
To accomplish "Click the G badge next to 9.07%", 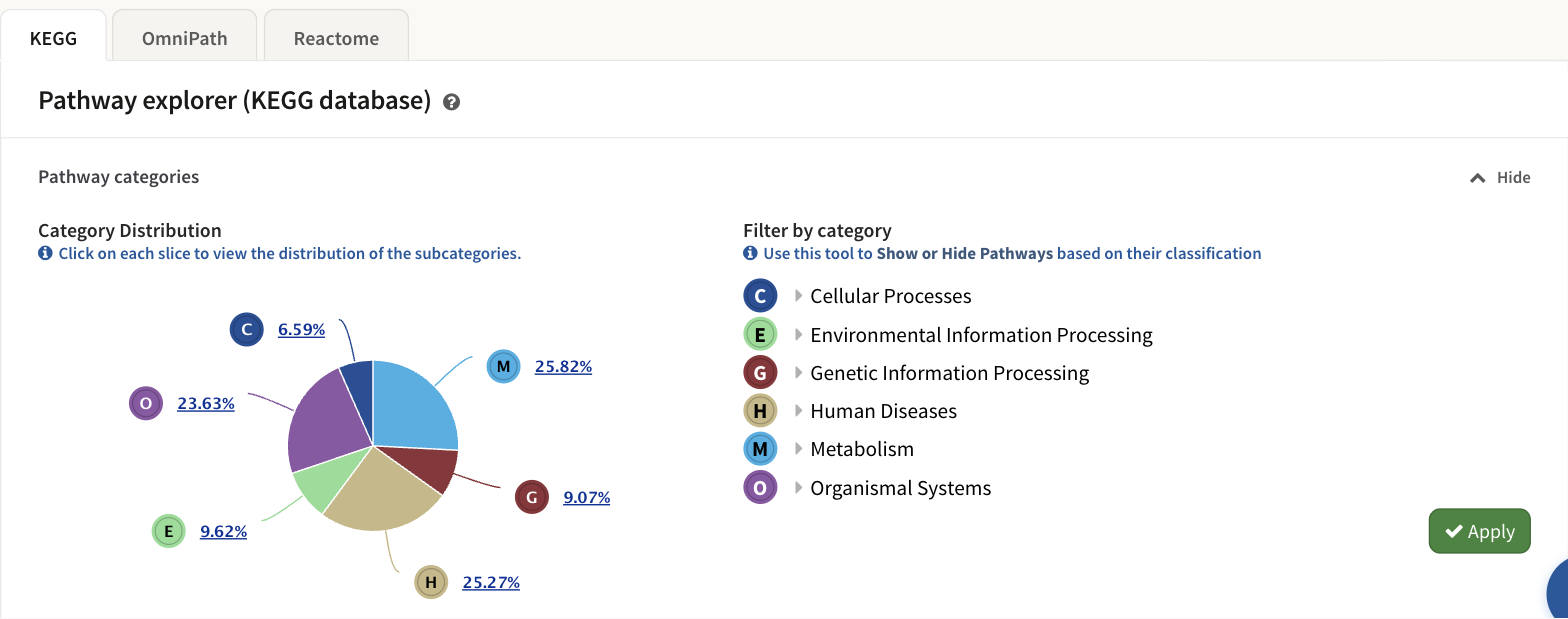I will coord(531,497).
